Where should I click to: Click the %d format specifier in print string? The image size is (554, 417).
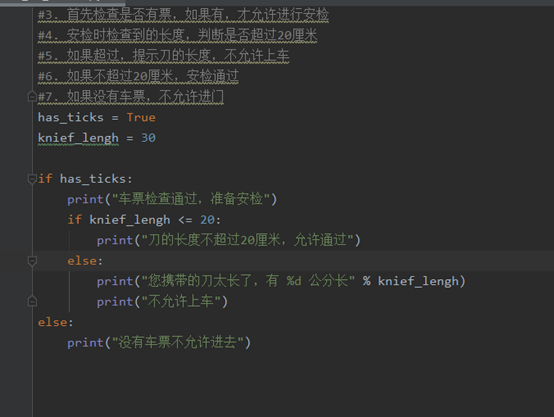pos(294,281)
